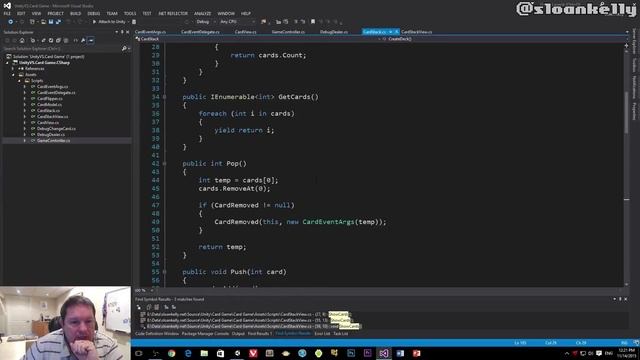Viewport: 640px width, 360px height.
Task: Open the Properties side tab on right edge
Action: tap(634, 111)
